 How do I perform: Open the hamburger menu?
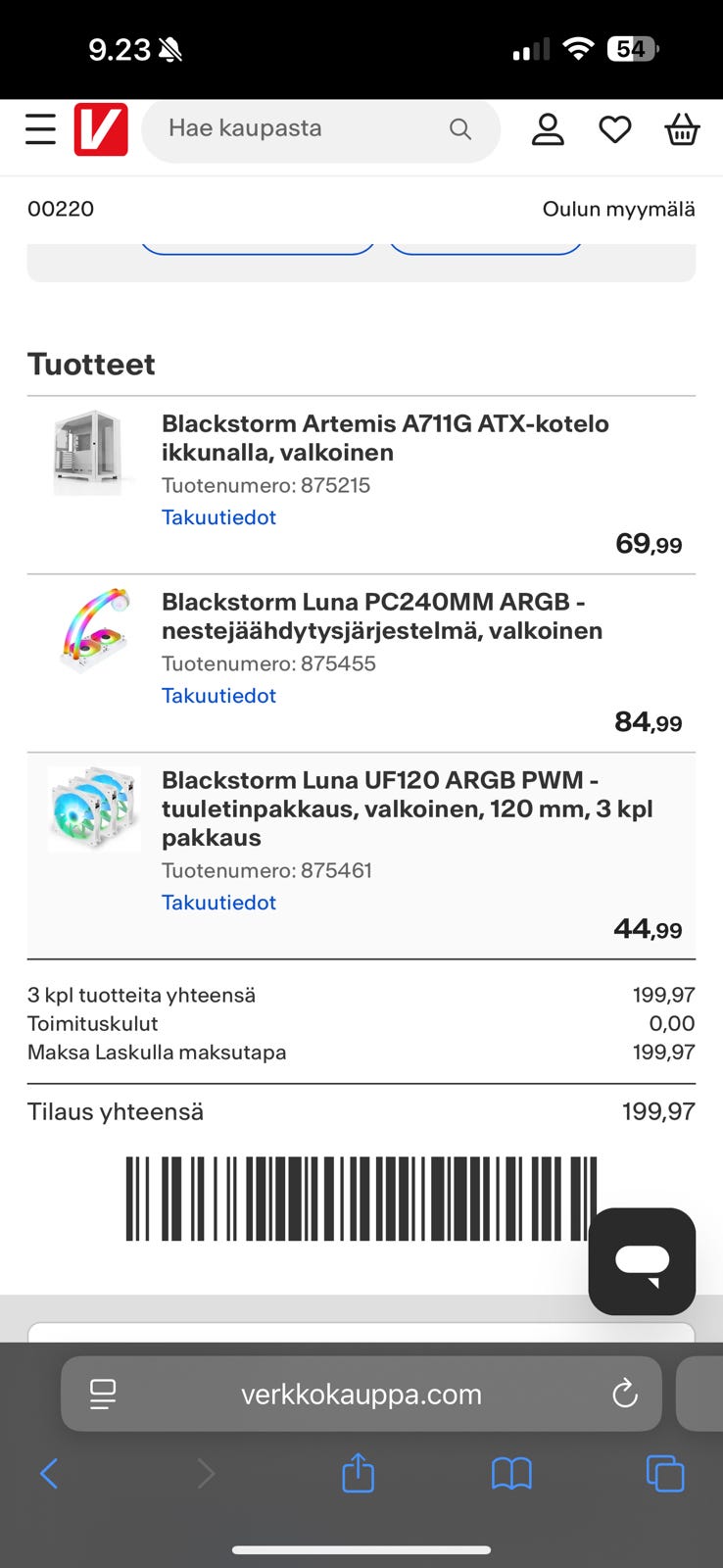40,129
